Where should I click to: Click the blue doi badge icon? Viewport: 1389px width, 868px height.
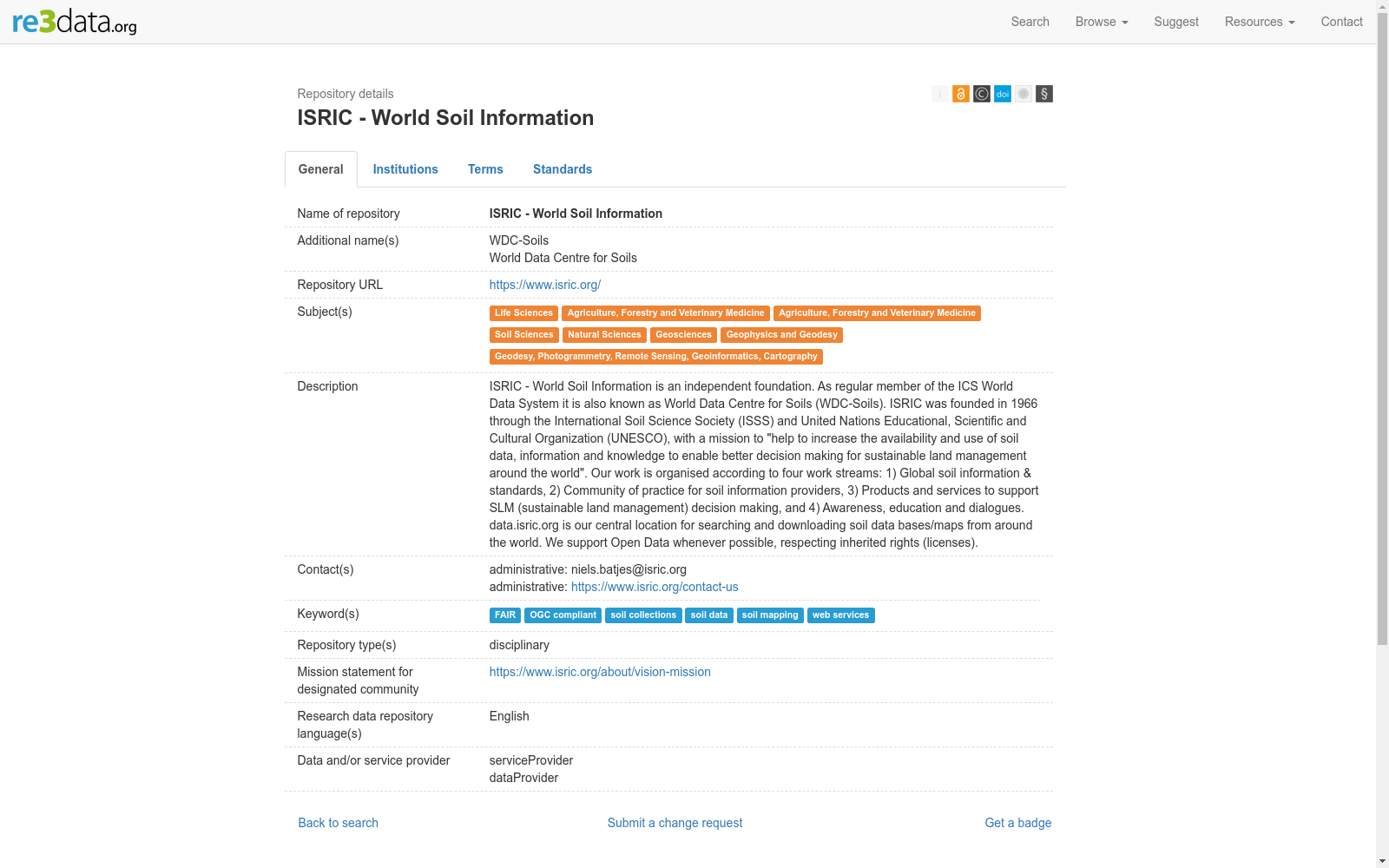pos(1003,94)
